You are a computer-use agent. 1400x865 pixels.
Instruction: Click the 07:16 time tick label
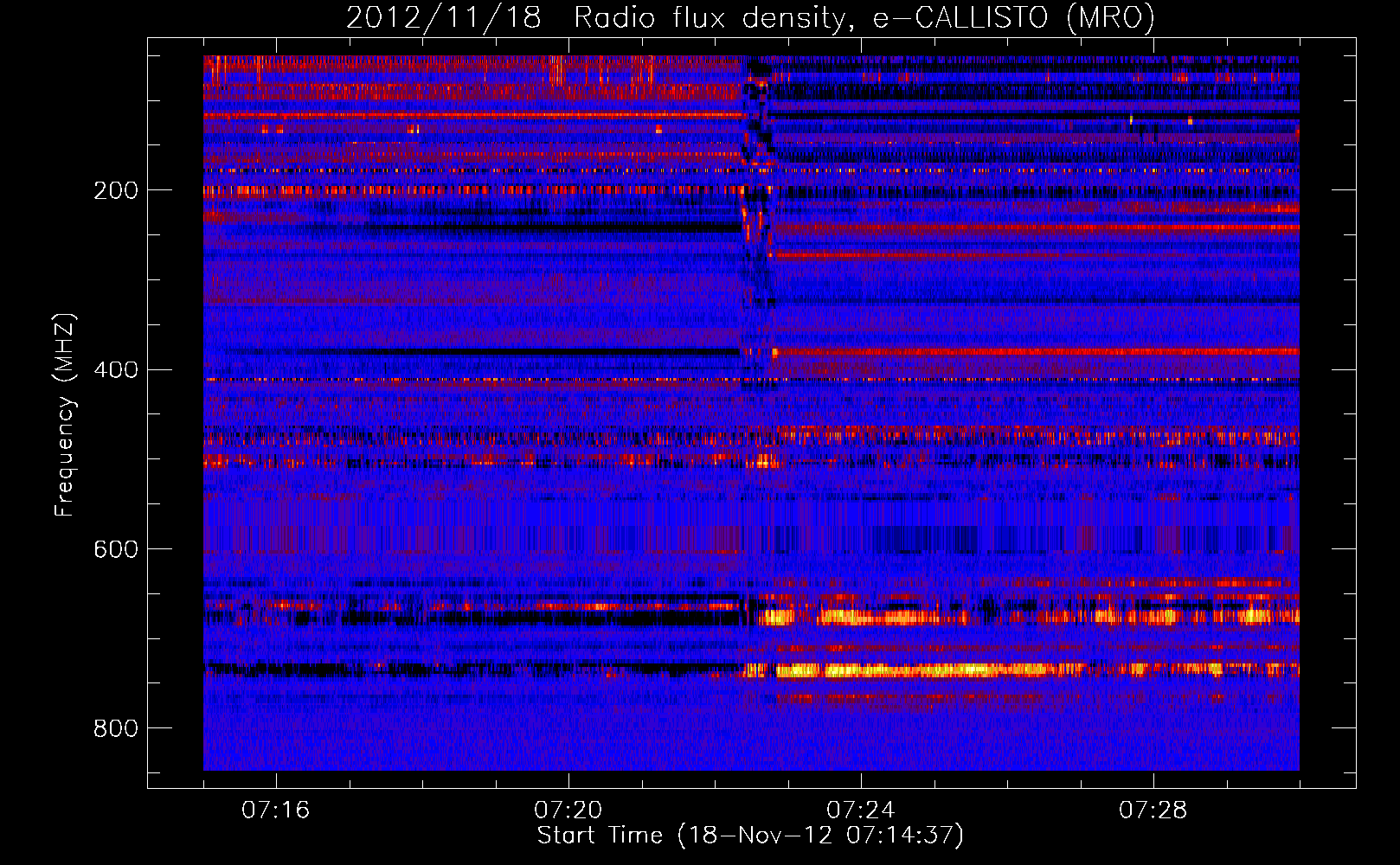276,811
